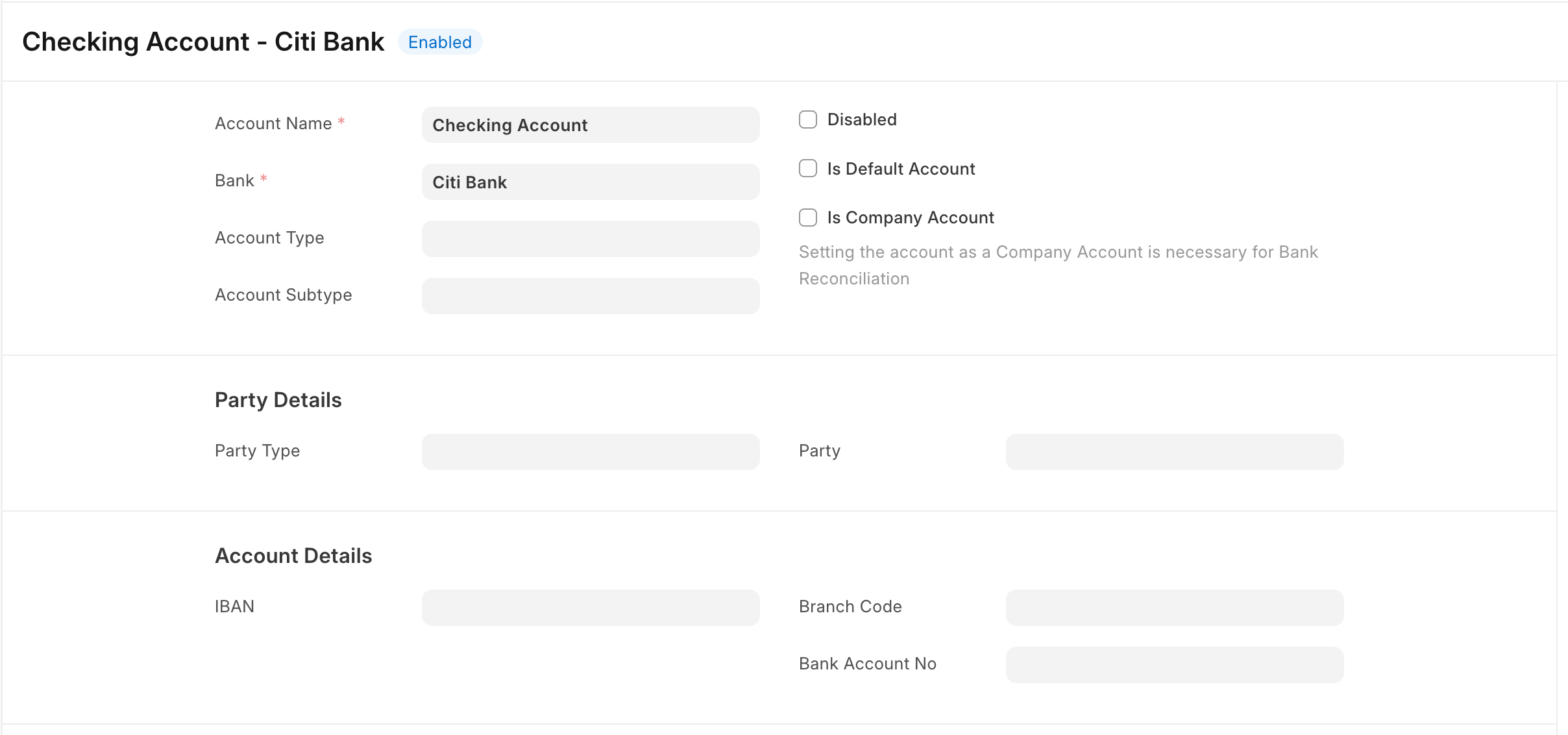
Task: Click the Party input field
Action: pyautogui.click(x=1174, y=452)
